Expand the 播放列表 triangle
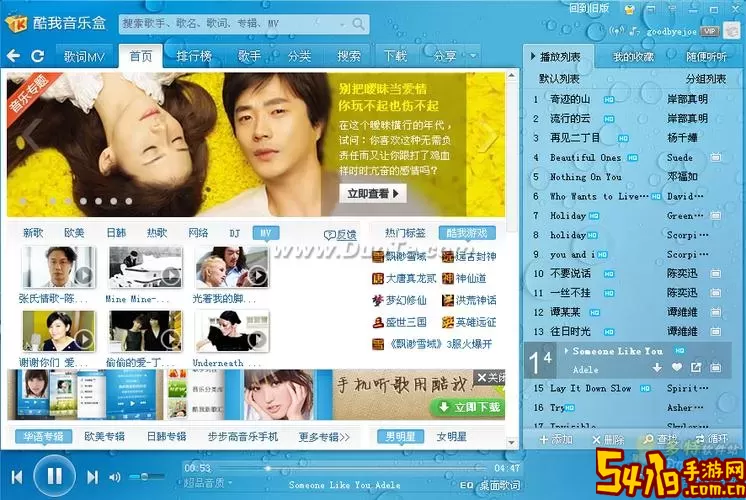The width and height of the screenshot is (746, 500). pos(533,57)
